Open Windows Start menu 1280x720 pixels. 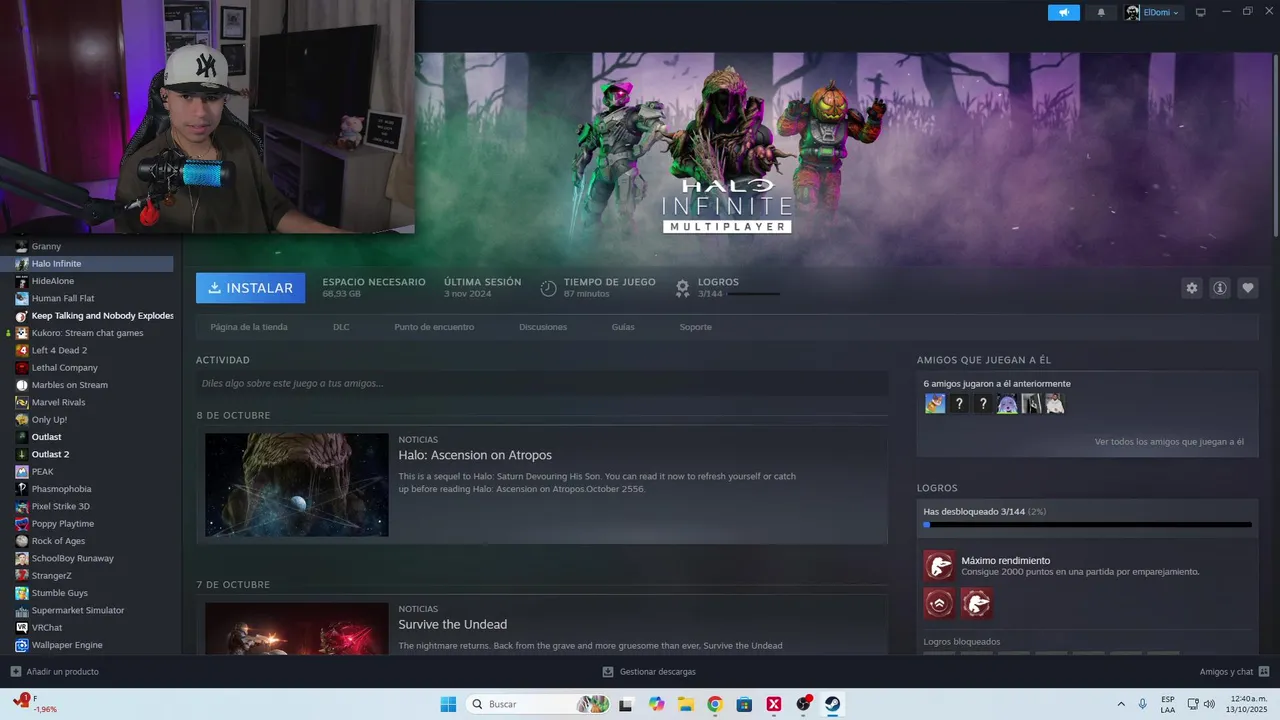(448, 704)
